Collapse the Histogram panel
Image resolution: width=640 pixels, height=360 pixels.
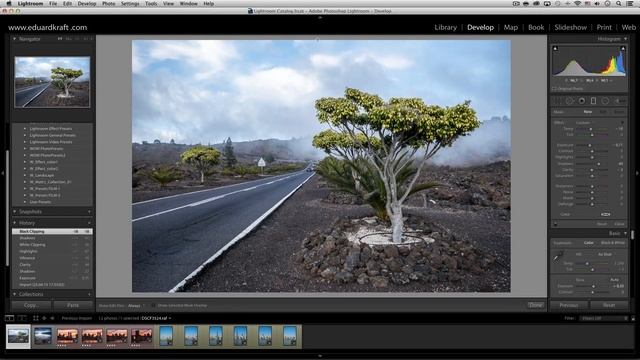625,39
